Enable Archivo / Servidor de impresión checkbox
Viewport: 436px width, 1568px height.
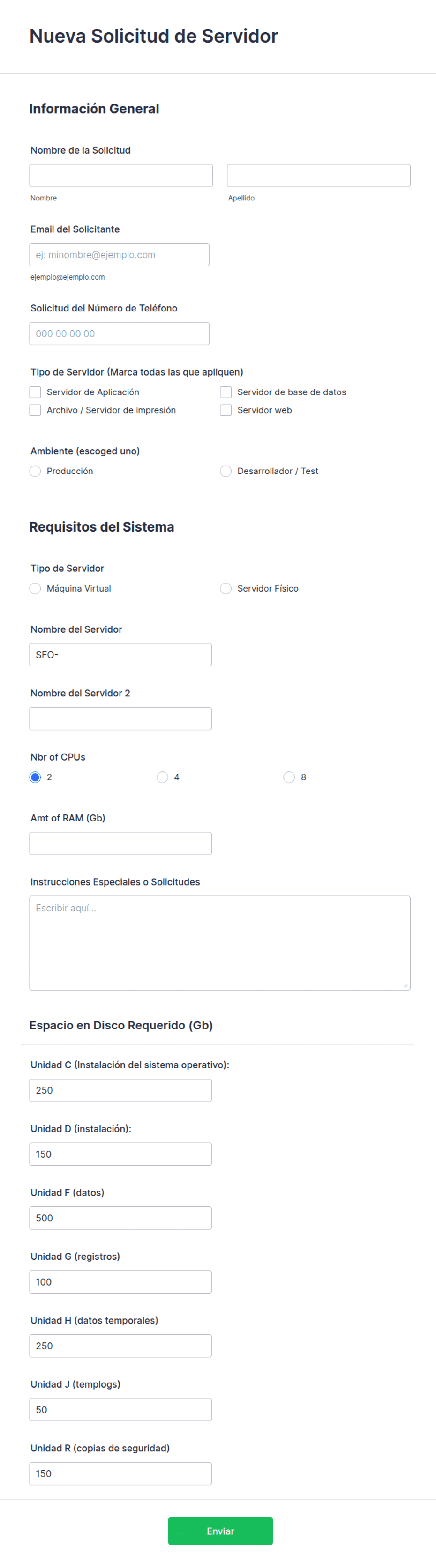(35, 410)
